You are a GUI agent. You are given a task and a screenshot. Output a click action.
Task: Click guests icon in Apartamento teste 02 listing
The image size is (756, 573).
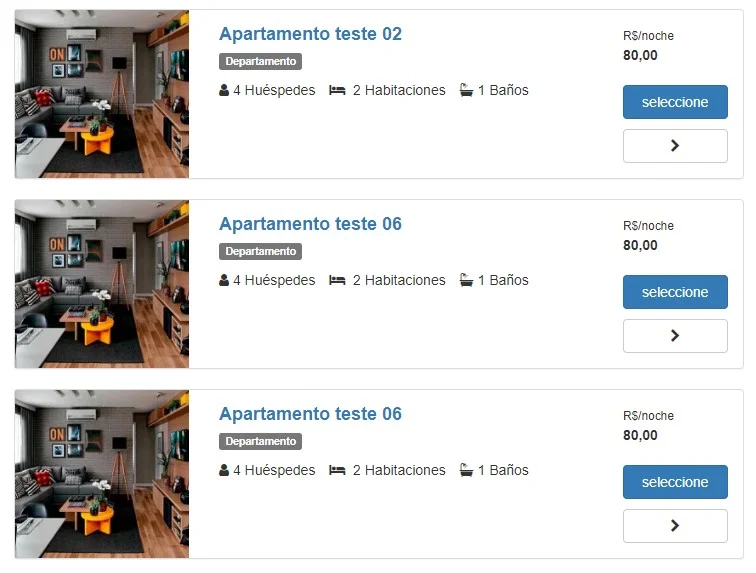pos(224,90)
